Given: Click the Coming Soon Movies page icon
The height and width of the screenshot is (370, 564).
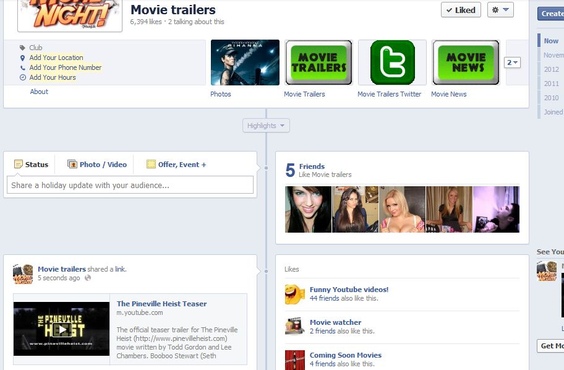Looking at the screenshot, I should pyautogui.click(x=295, y=360).
